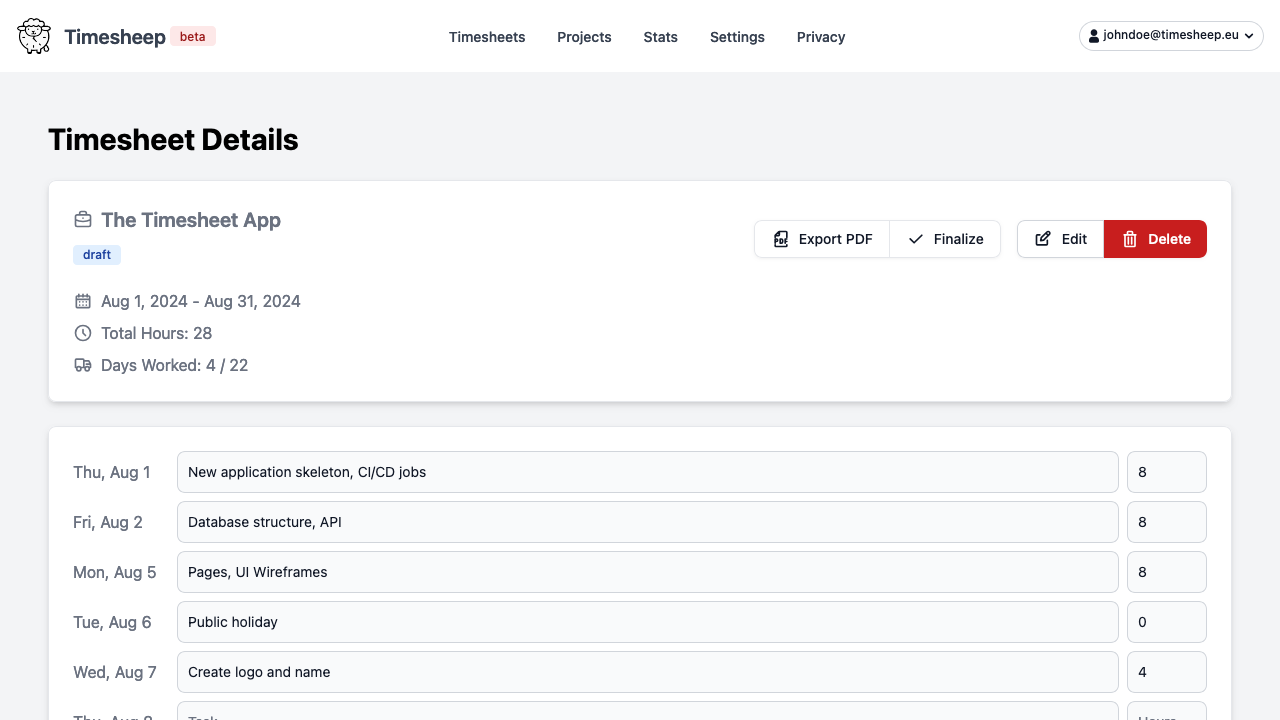Select the Public holiday task field

pos(647,622)
